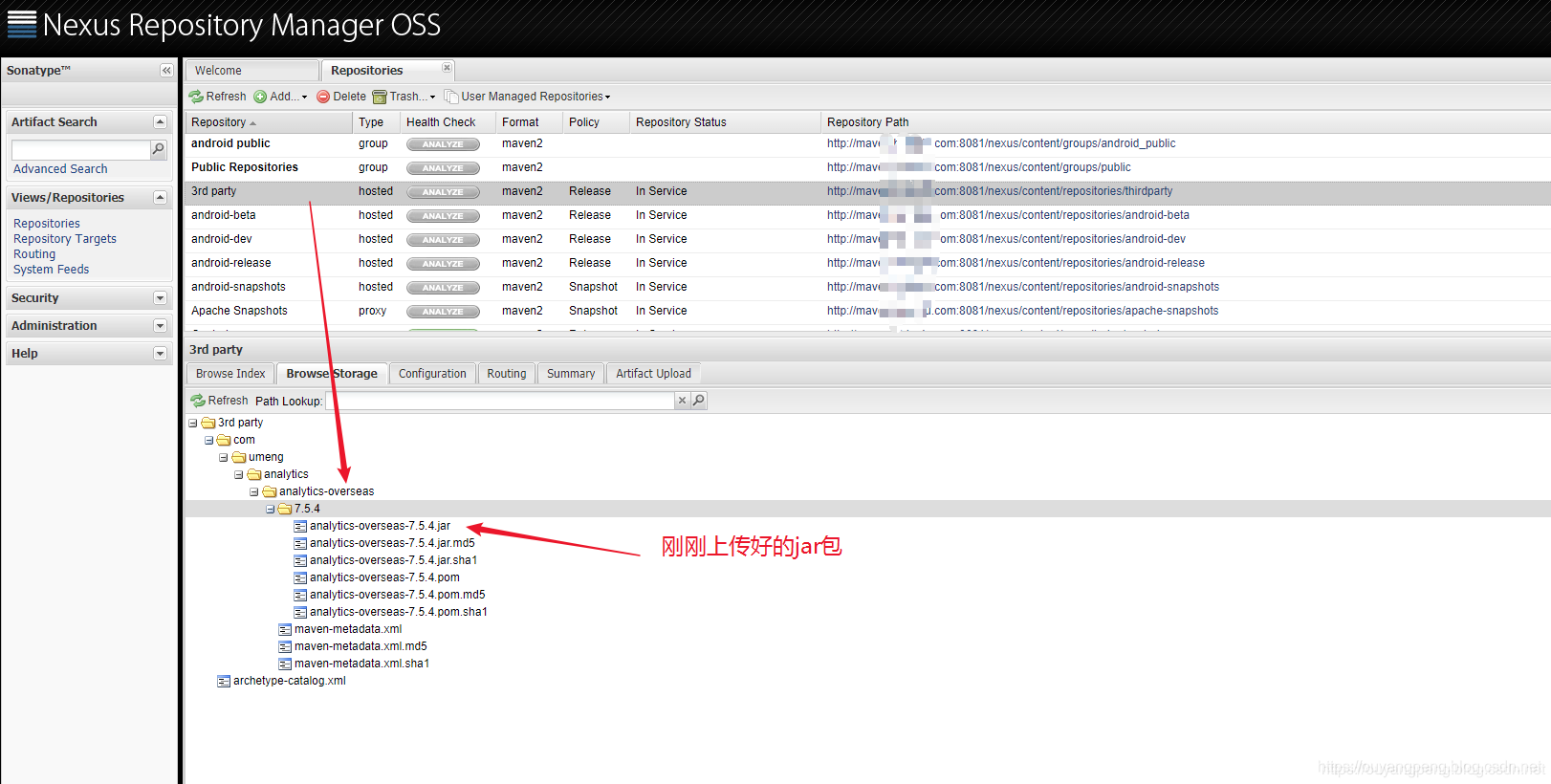Expand the Administration panel
The height and width of the screenshot is (784, 1551).
coord(160,326)
